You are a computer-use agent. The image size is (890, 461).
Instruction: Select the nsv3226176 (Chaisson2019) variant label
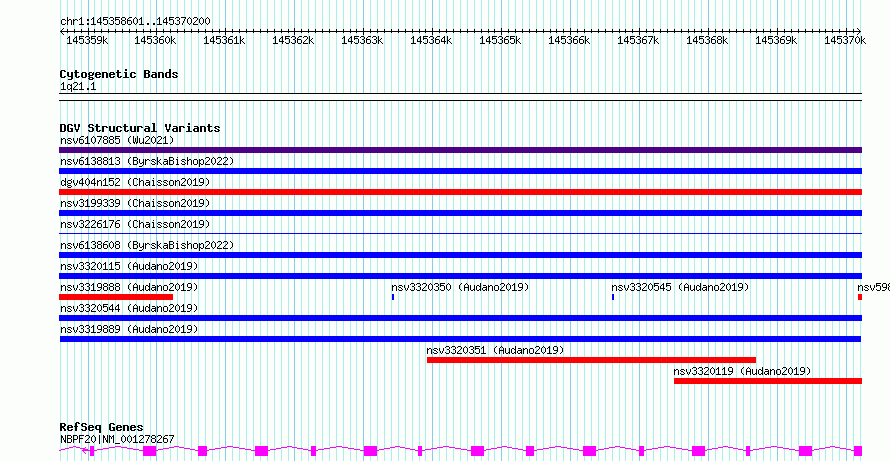tap(135, 224)
